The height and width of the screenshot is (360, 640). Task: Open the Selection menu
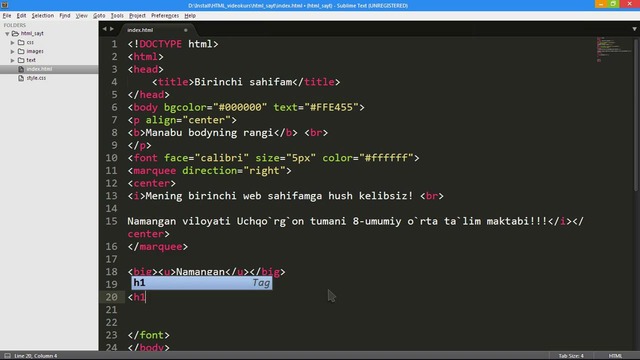42,16
